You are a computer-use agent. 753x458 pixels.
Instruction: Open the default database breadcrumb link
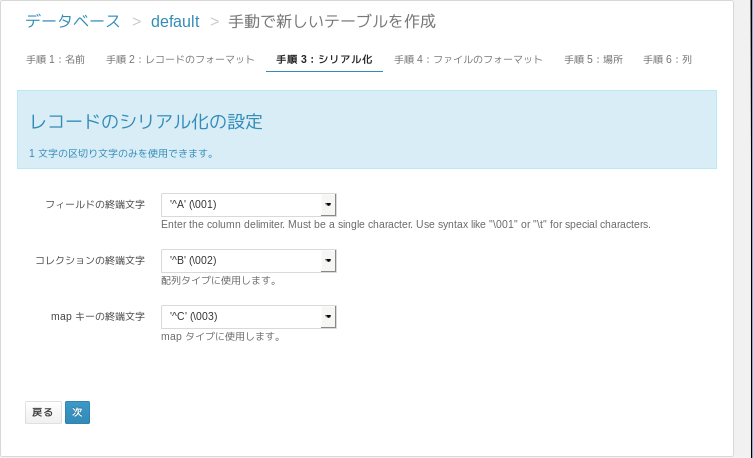[x=175, y=21]
